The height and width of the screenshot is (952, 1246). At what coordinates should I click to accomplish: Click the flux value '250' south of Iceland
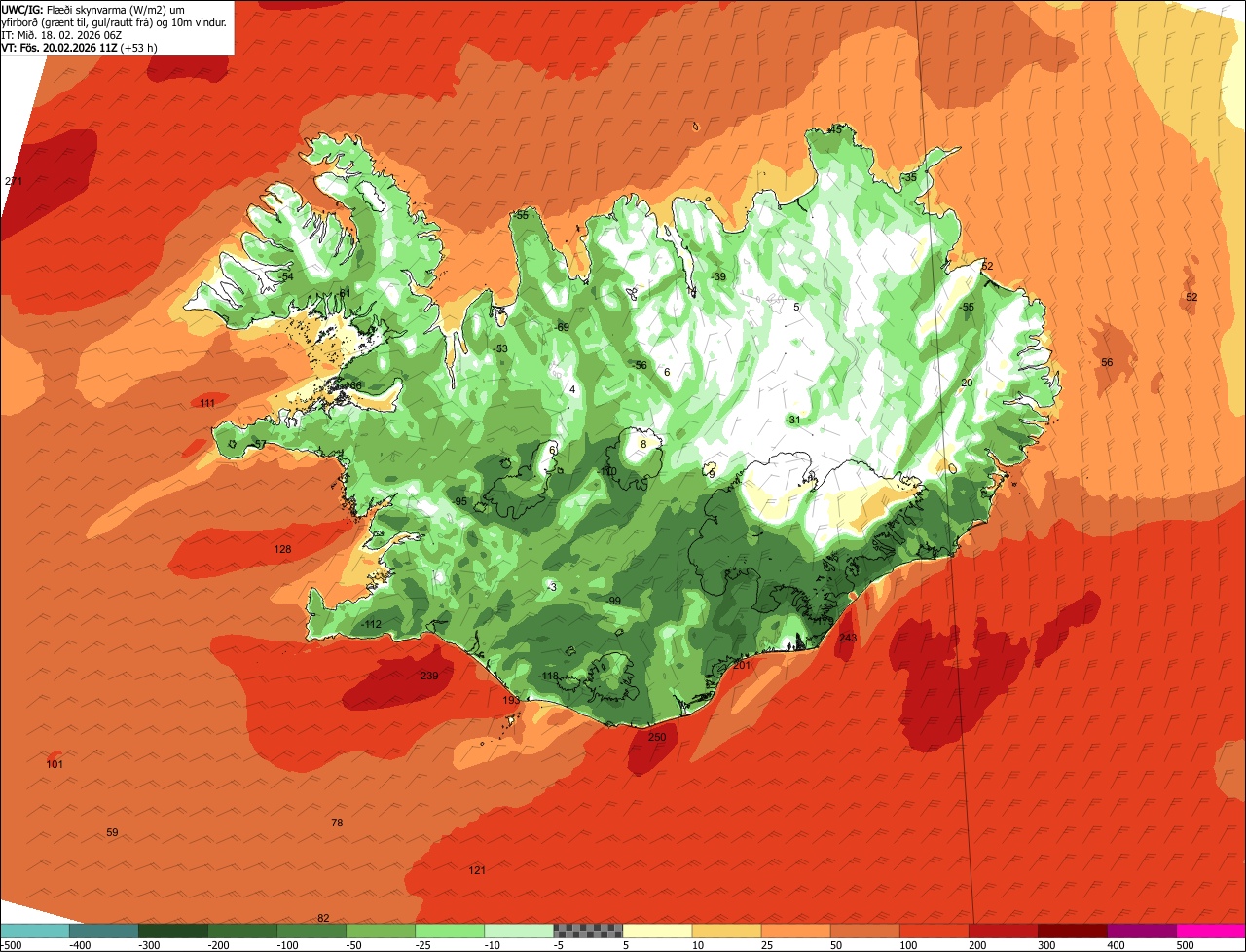657,737
